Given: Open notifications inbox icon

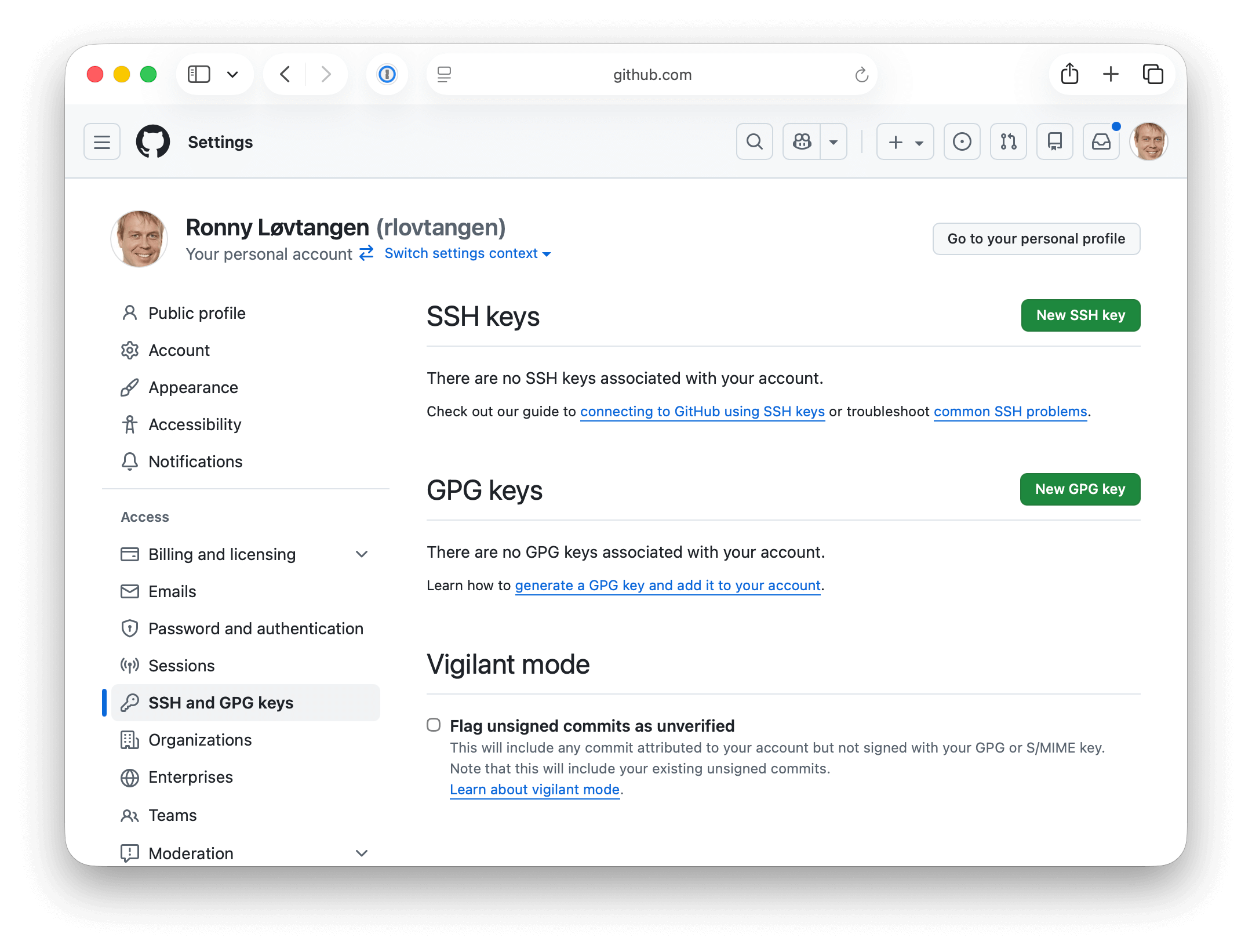Looking at the screenshot, I should (x=1101, y=141).
